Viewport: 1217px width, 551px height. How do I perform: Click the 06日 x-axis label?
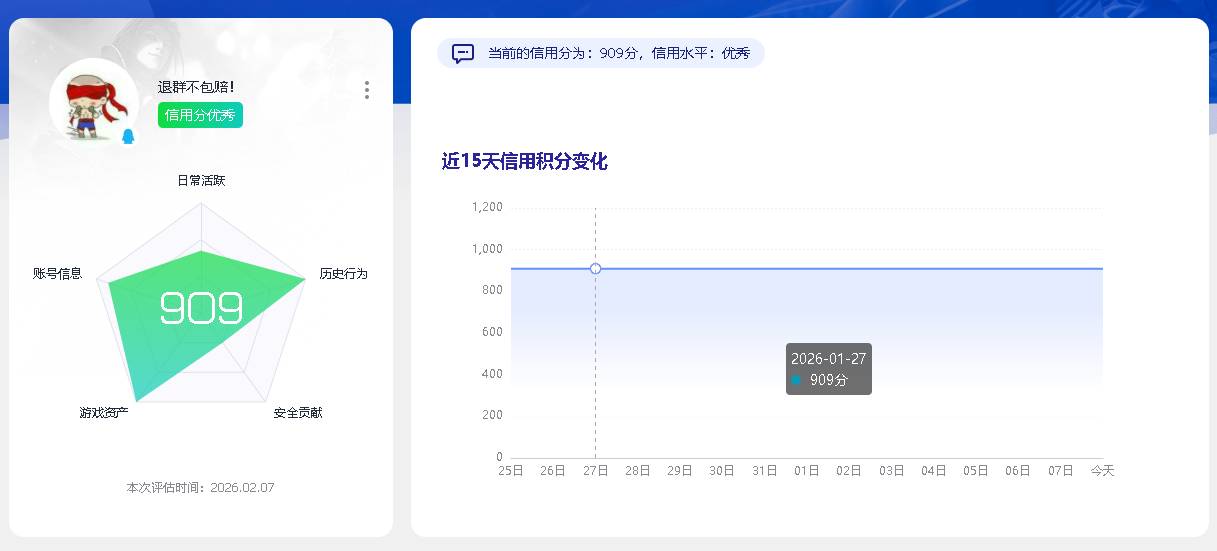tap(1018, 471)
